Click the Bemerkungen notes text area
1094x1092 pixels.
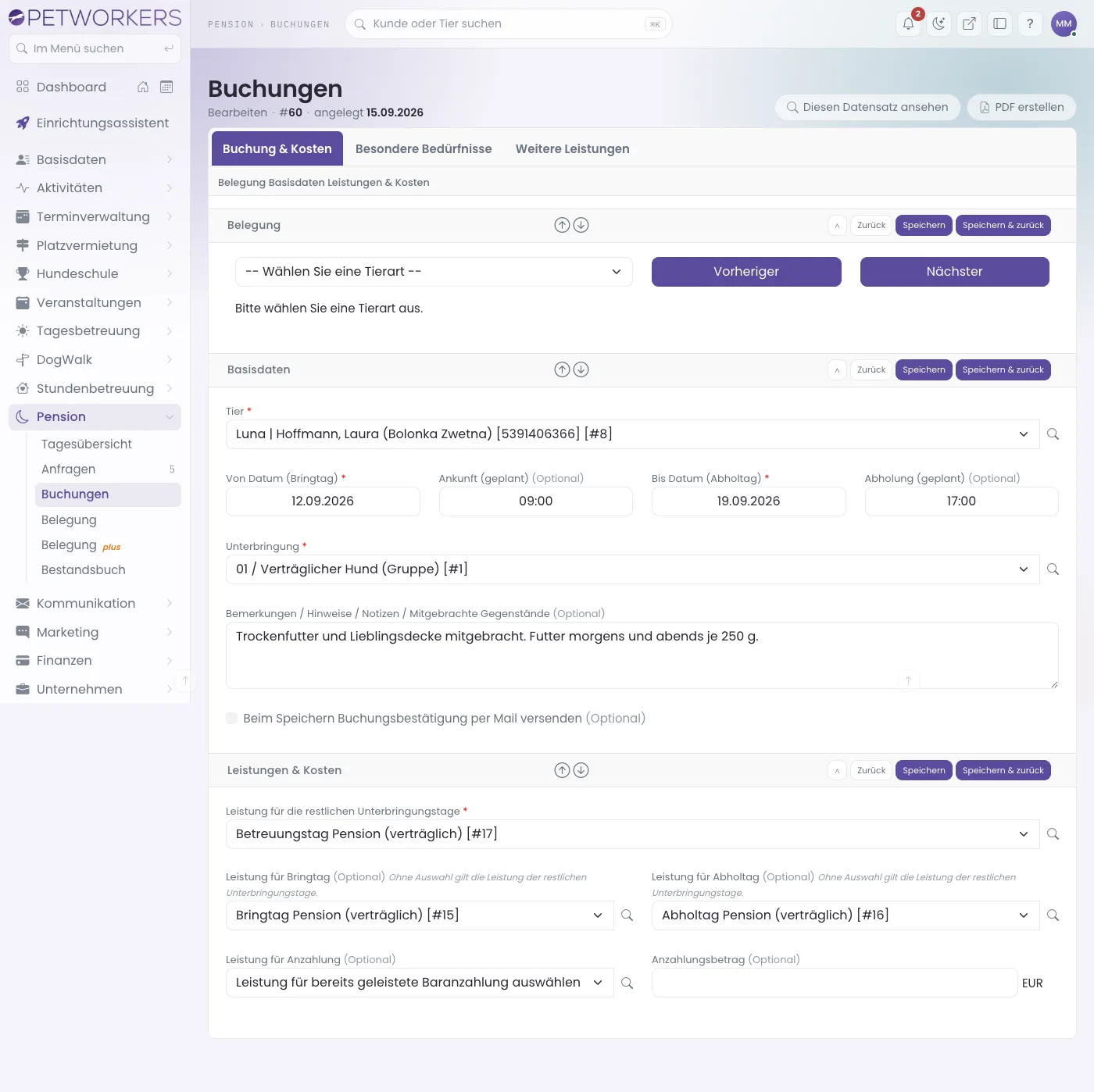coord(642,655)
